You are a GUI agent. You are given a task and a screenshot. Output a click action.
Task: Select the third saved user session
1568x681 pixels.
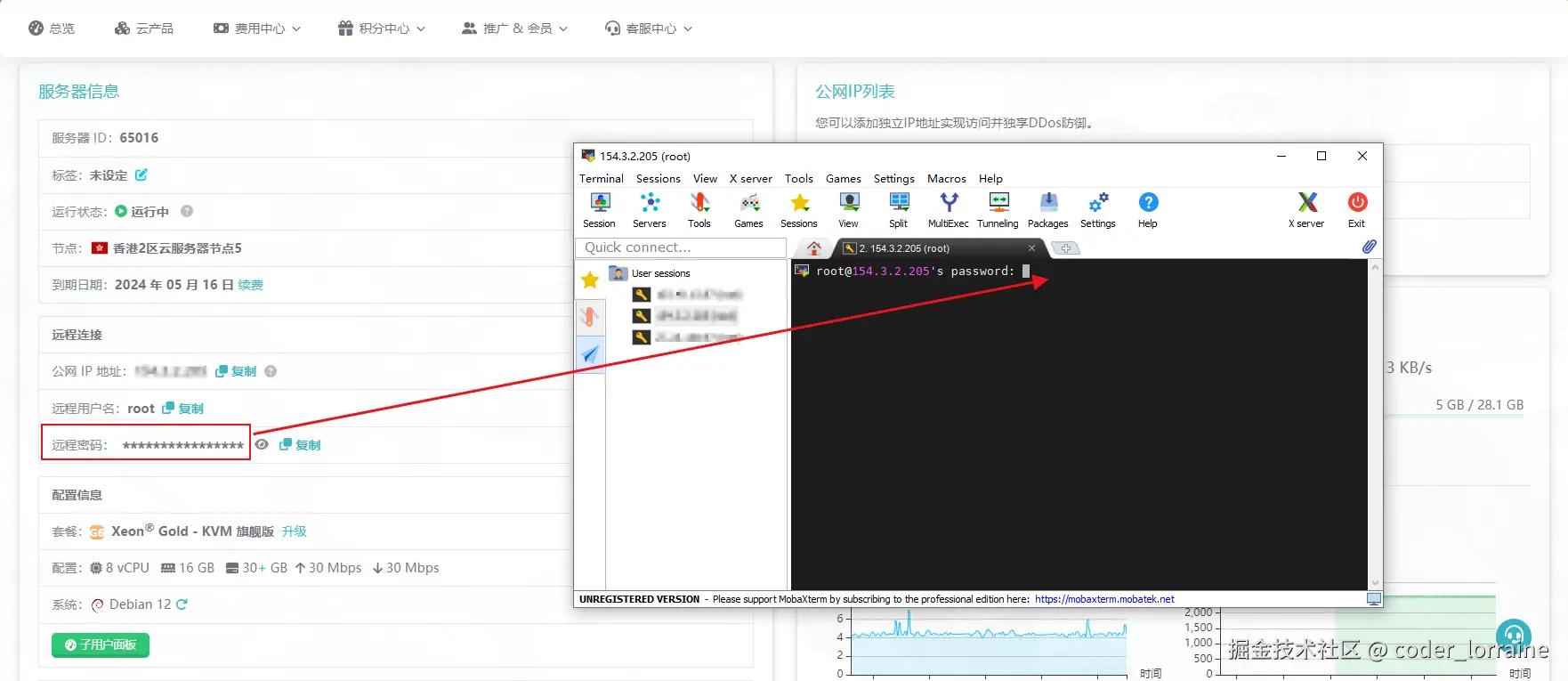(687, 337)
